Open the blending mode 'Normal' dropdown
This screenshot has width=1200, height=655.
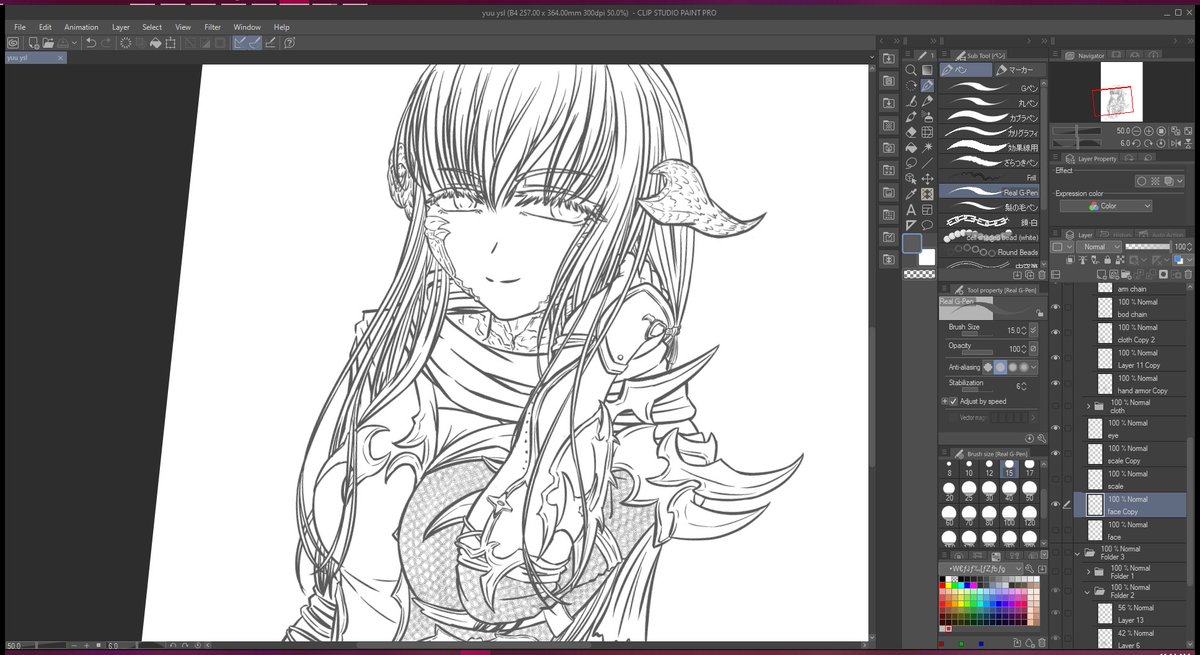coord(1099,247)
